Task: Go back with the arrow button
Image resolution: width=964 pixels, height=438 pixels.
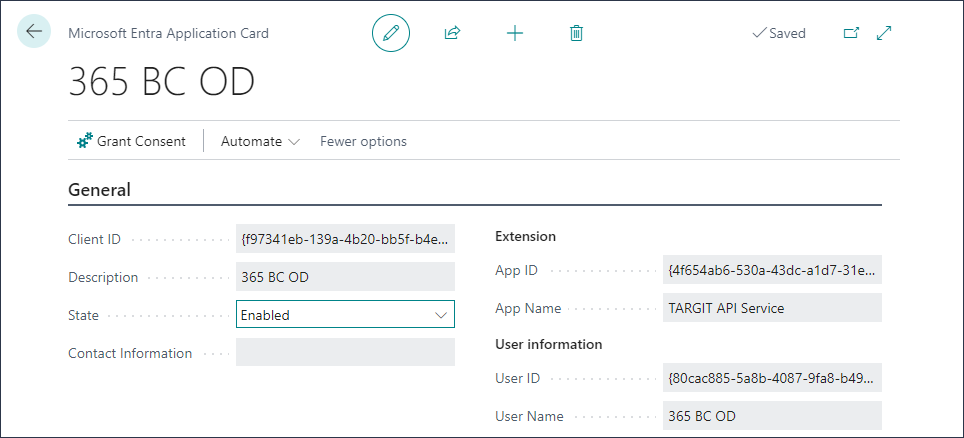Action: tap(34, 31)
